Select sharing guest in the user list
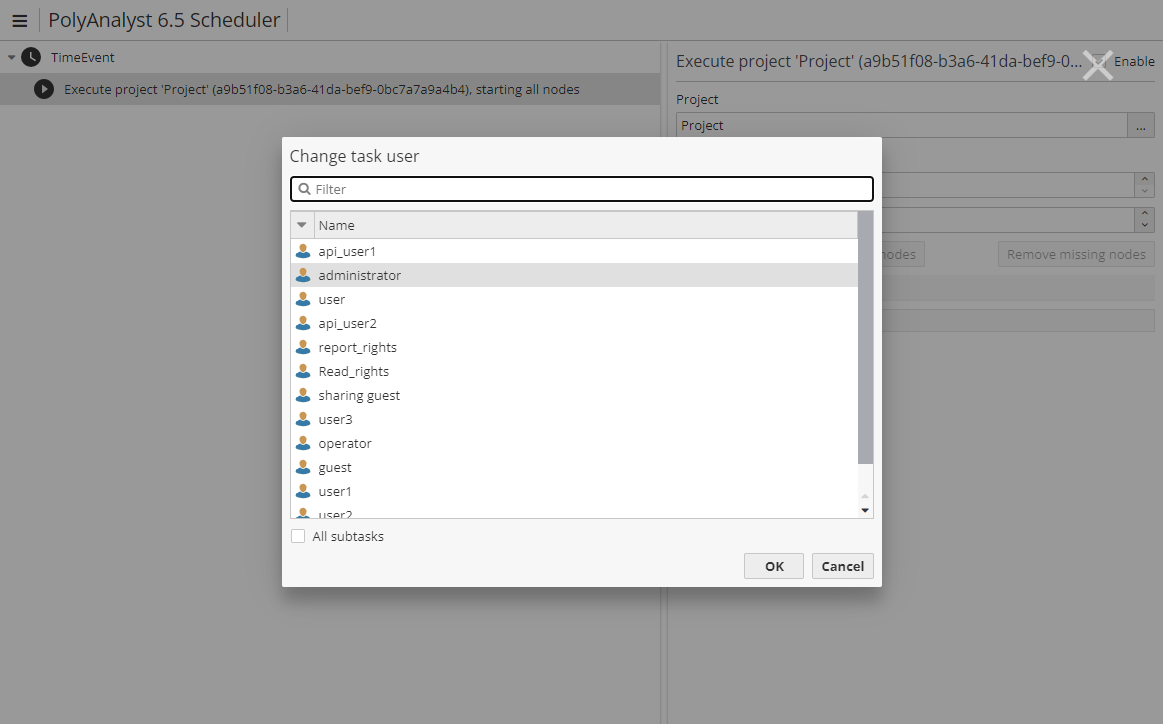Screen dimensions: 1163x724 (x=359, y=395)
